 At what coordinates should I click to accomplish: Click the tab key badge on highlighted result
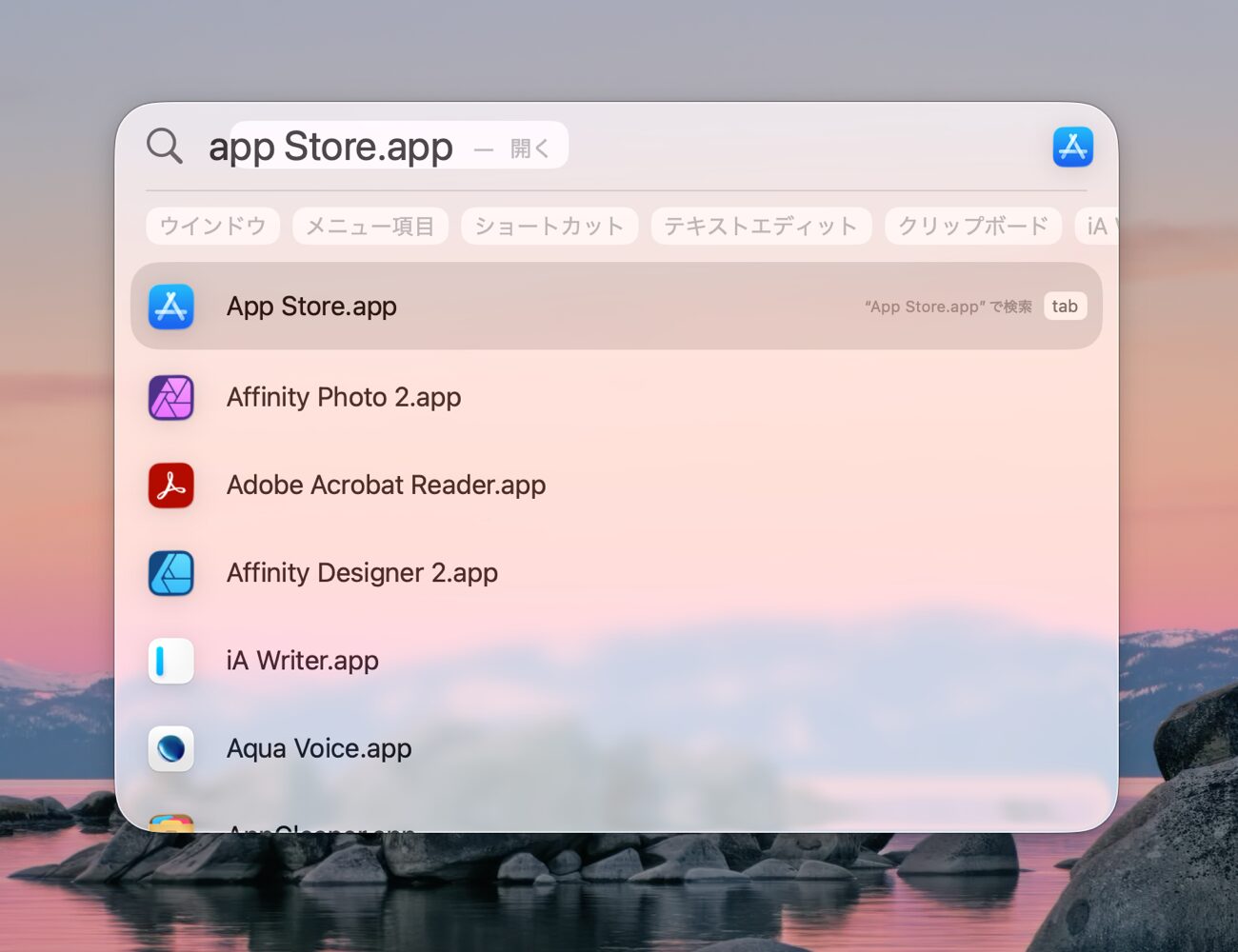1065,306
